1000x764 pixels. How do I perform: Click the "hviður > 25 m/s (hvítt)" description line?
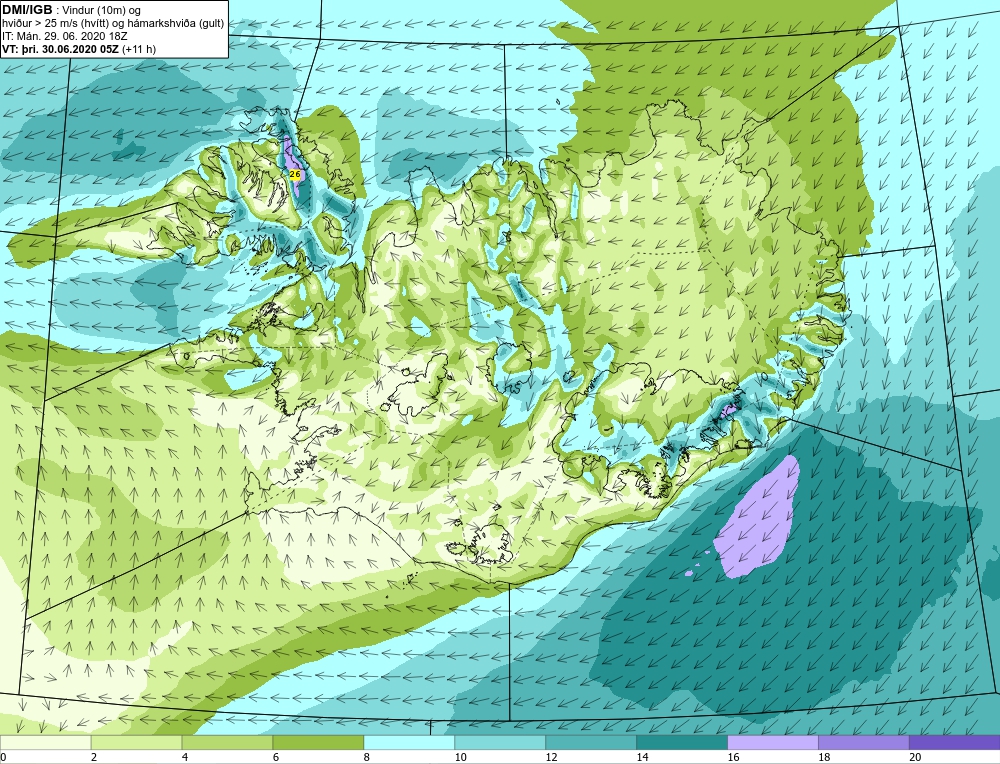coord(113,24)
